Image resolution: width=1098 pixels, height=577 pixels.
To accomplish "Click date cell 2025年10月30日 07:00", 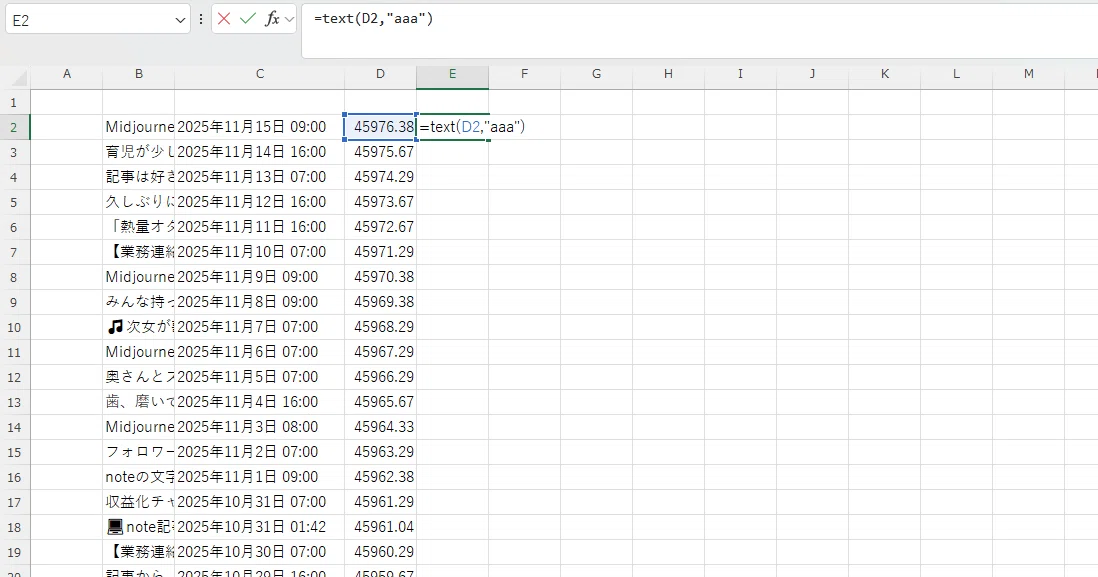I will [x=260, y=552].
